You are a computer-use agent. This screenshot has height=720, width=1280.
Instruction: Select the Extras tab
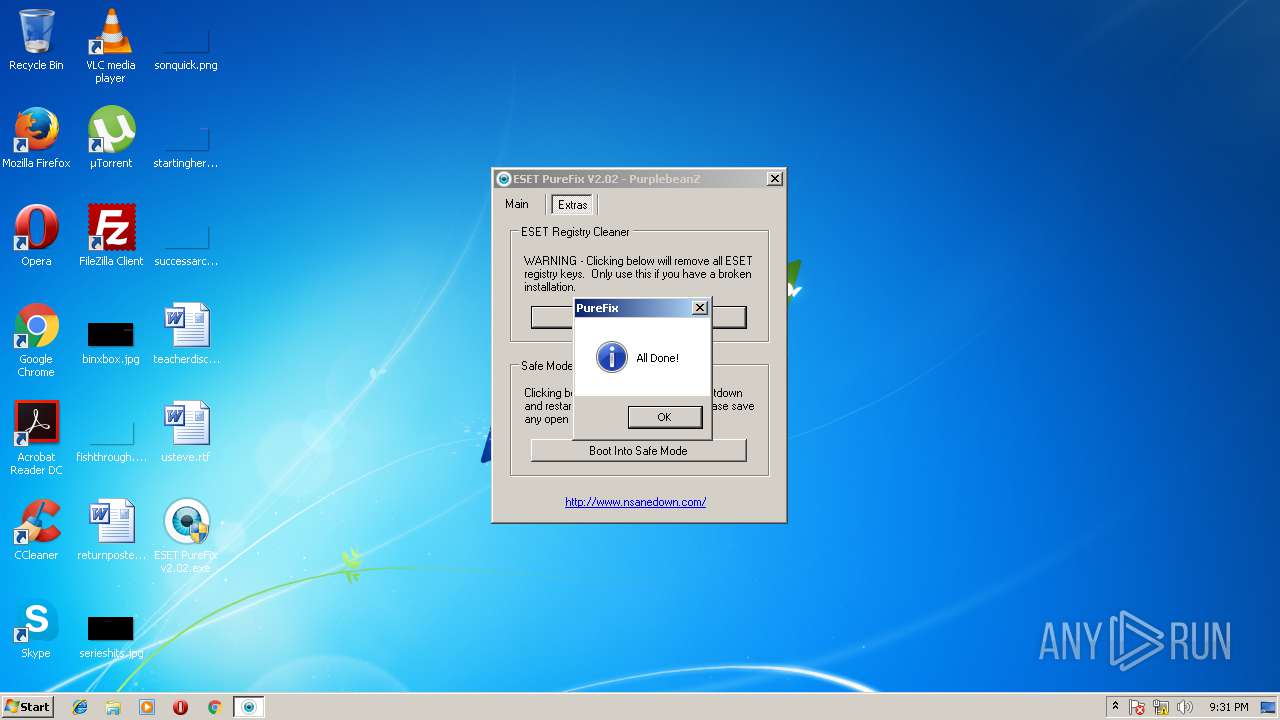[573, 205]
